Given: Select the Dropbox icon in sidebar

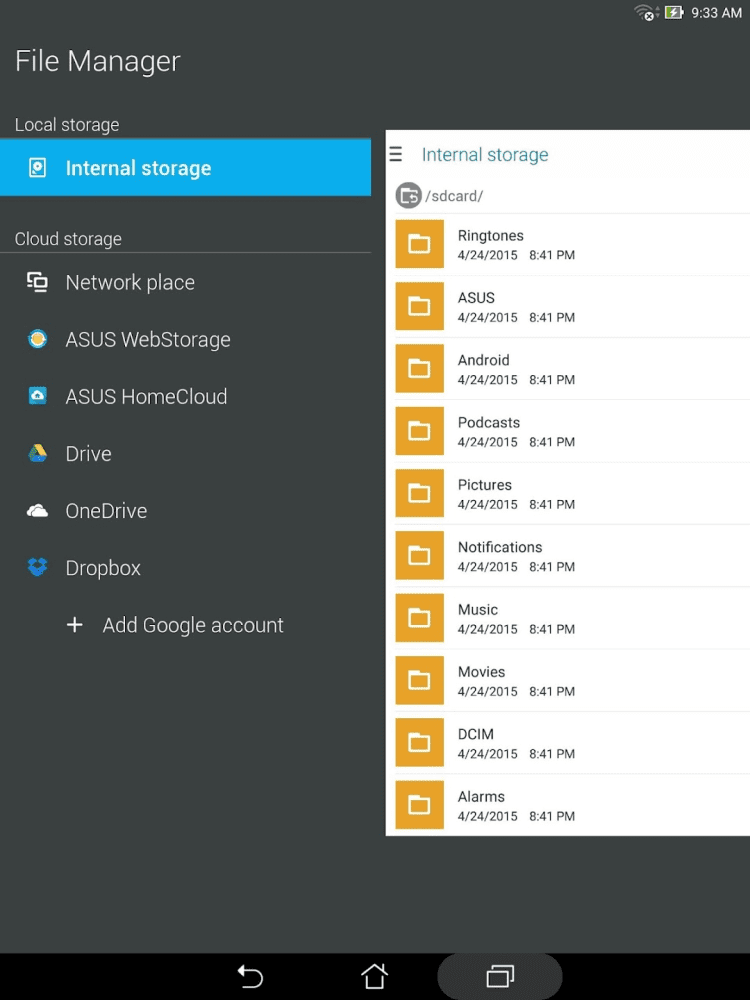Looking at the screenshot, I should (x=37, y=568).
